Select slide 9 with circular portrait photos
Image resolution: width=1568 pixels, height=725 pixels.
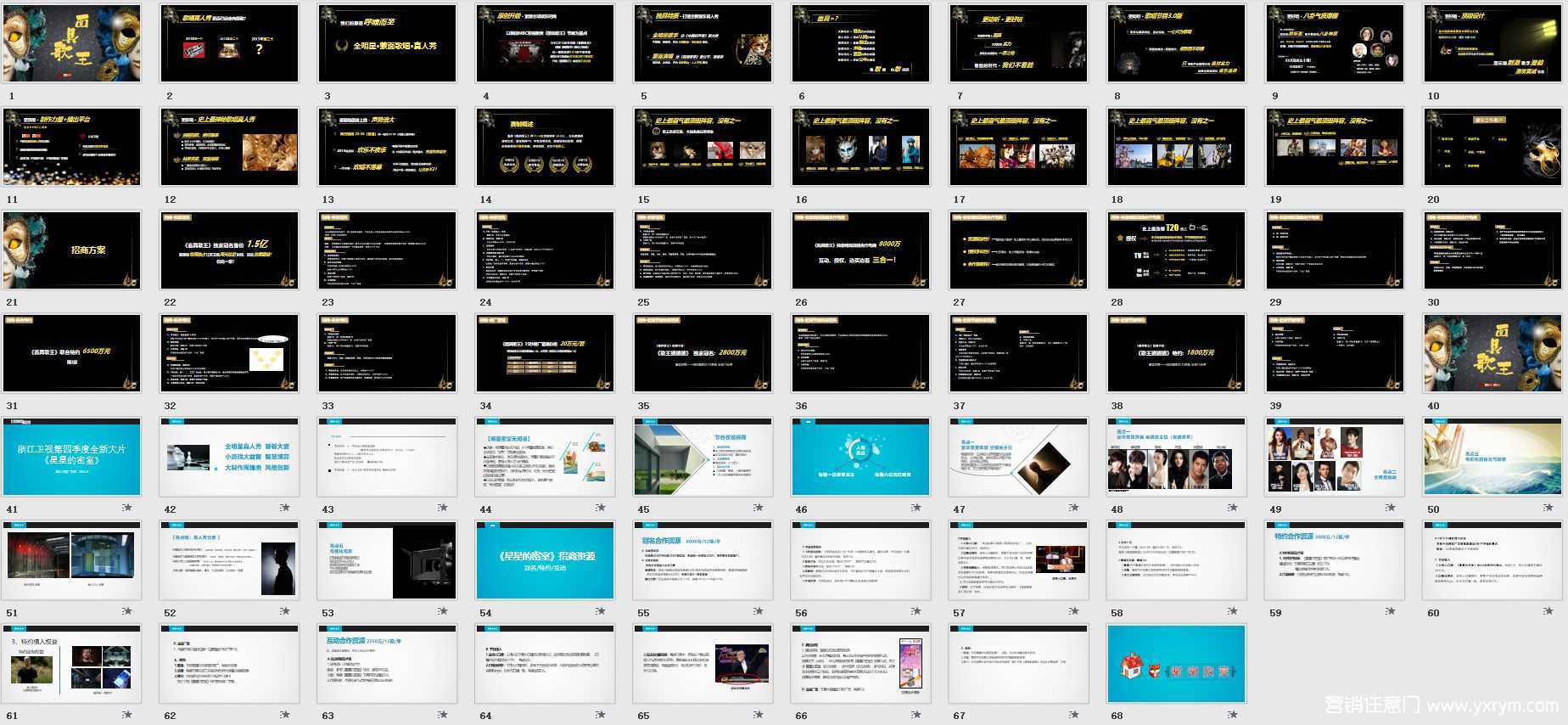[1335, 42]
